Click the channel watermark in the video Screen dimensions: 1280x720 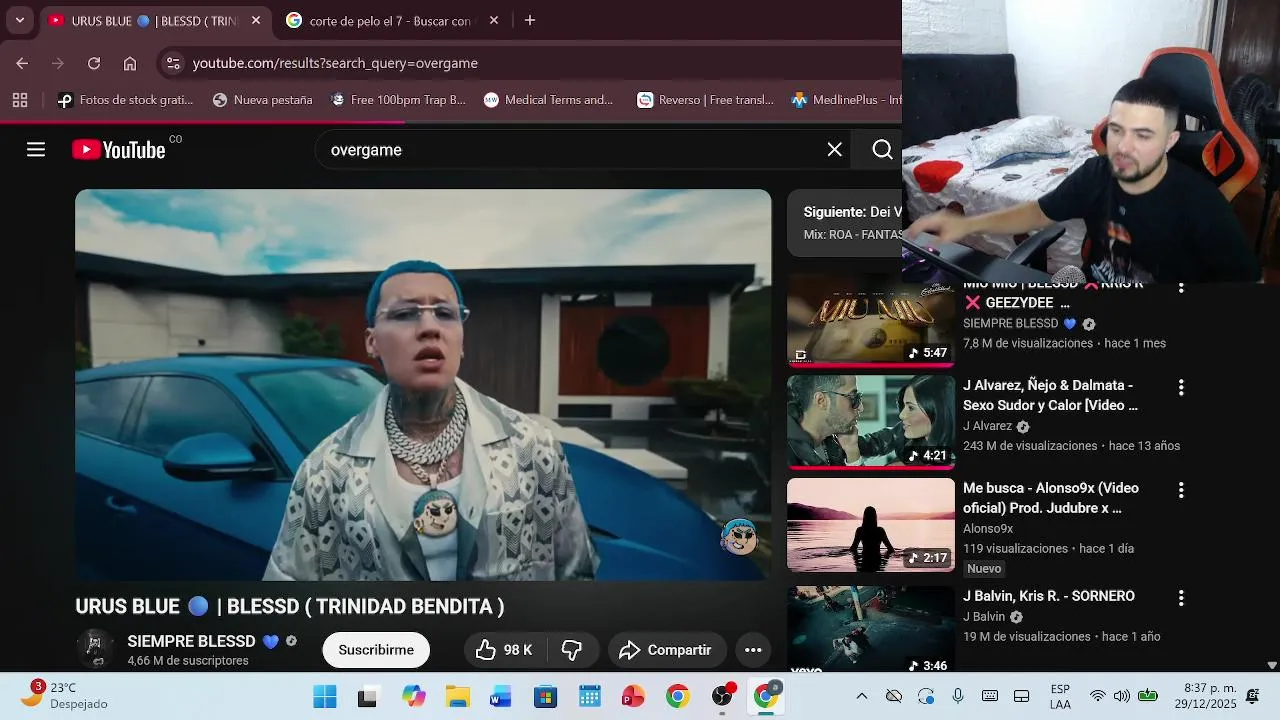739,537
